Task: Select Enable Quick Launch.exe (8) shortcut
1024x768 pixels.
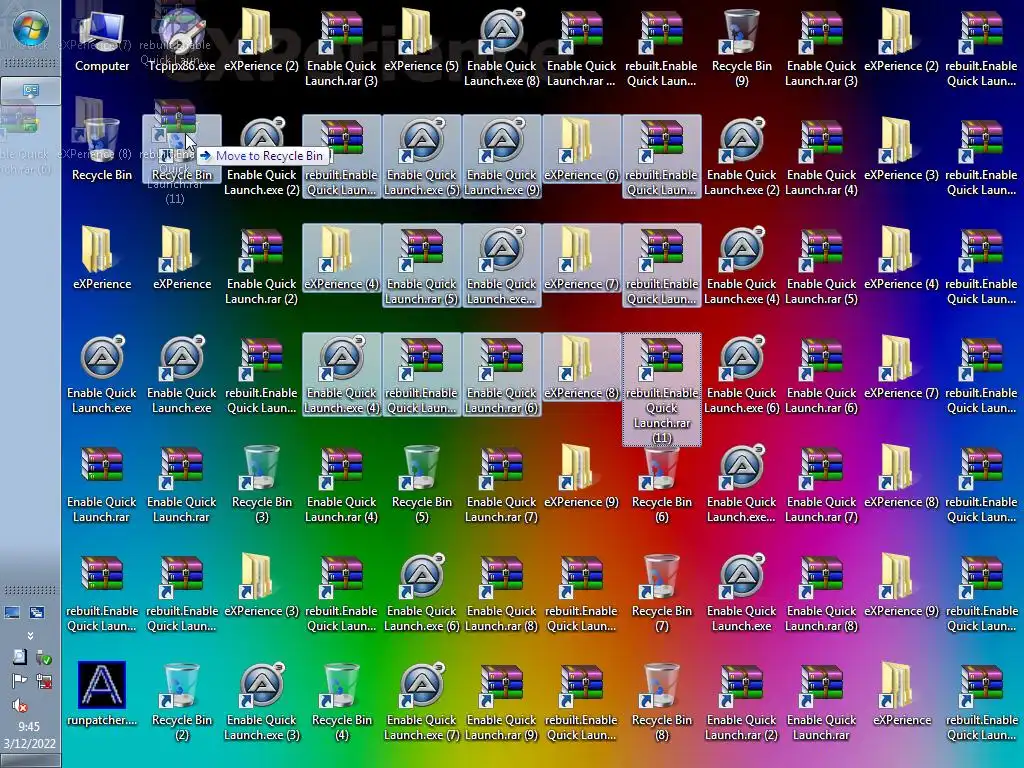Action: point(502,47)
